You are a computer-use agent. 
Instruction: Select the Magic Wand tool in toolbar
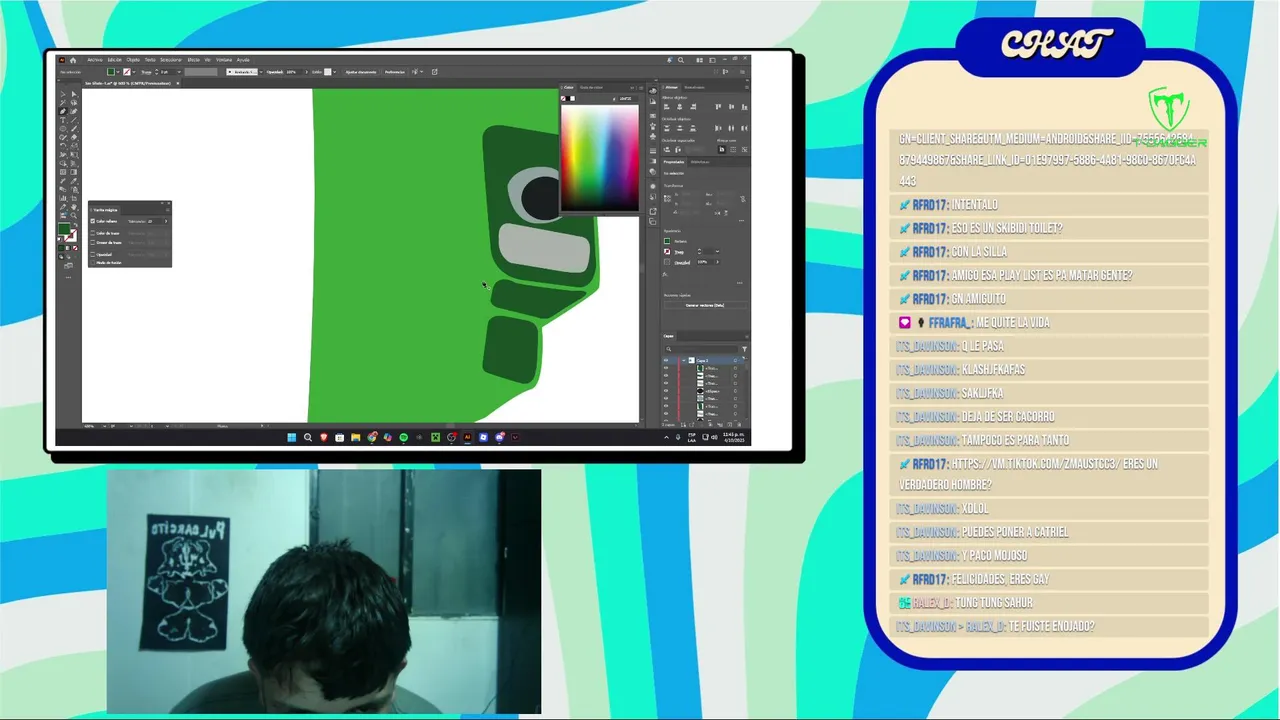(x=63, y=102)
